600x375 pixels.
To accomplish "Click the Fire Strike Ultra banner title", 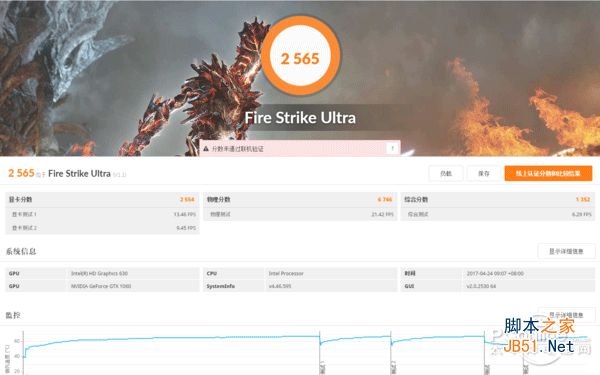I will coord(300,117).
